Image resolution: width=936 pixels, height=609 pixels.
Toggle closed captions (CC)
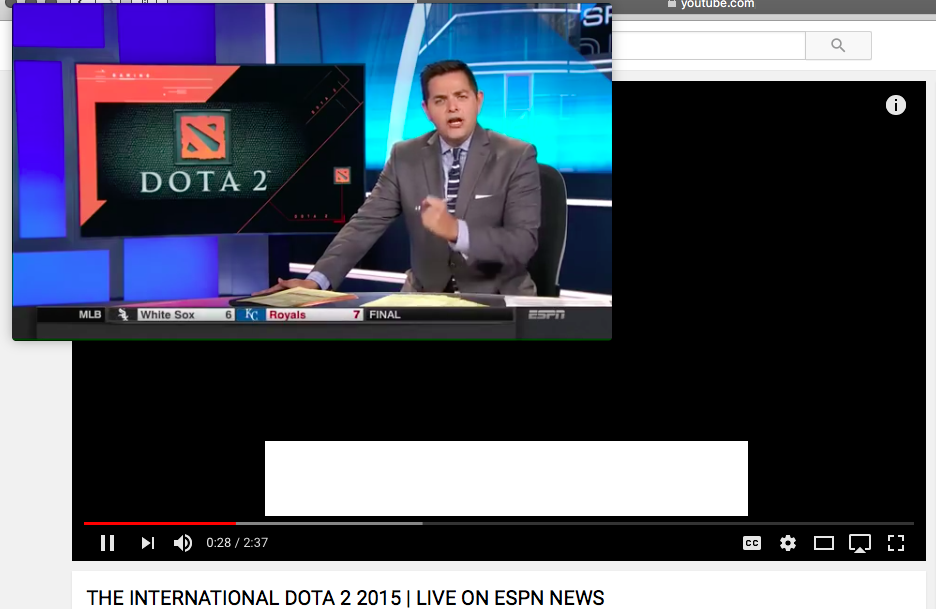point(752,543)
